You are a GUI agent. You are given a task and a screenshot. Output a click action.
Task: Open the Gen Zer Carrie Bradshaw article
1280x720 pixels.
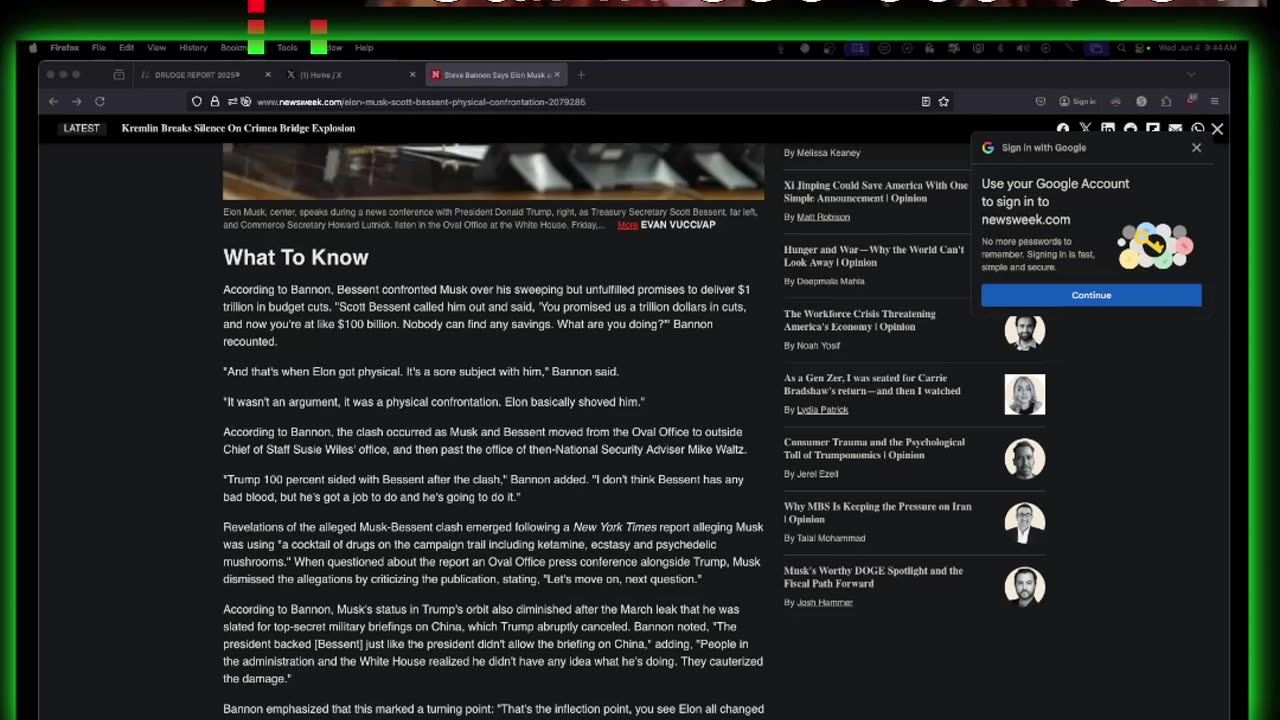872,384
